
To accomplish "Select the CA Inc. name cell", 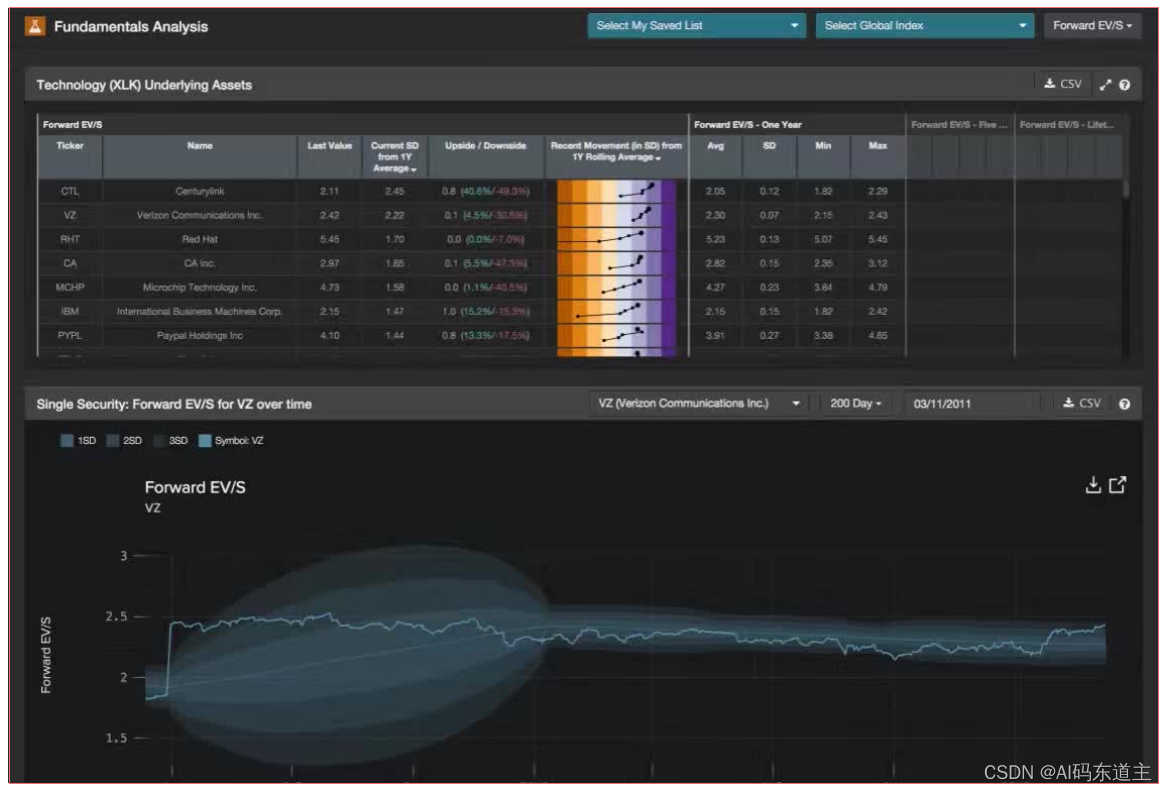I will 200,263.
